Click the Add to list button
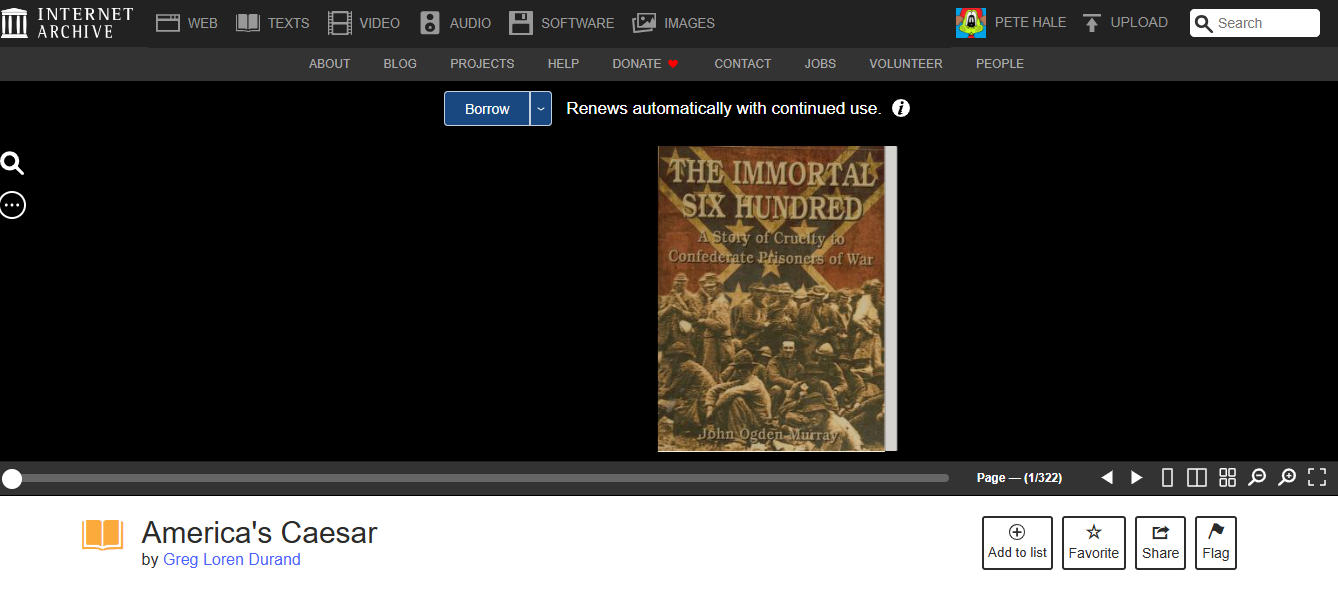The width and height of the screenshot is (1338, 590). click(1017, 543)
